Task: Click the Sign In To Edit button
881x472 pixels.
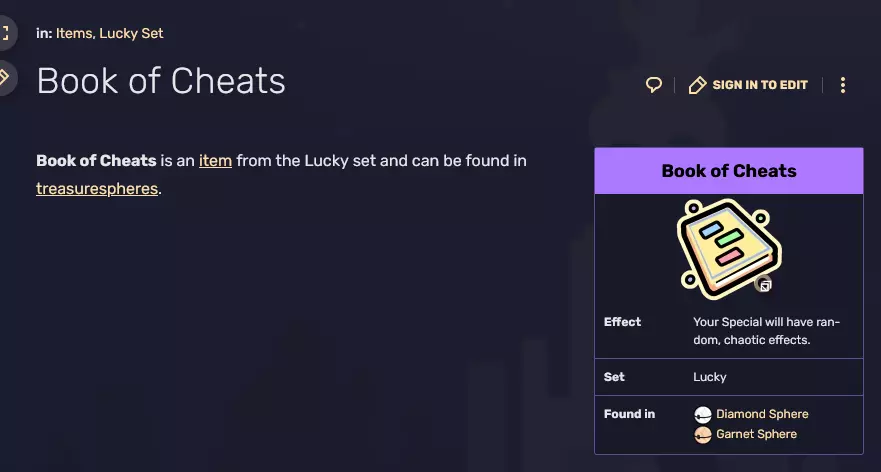Action: tap(748, 85)
